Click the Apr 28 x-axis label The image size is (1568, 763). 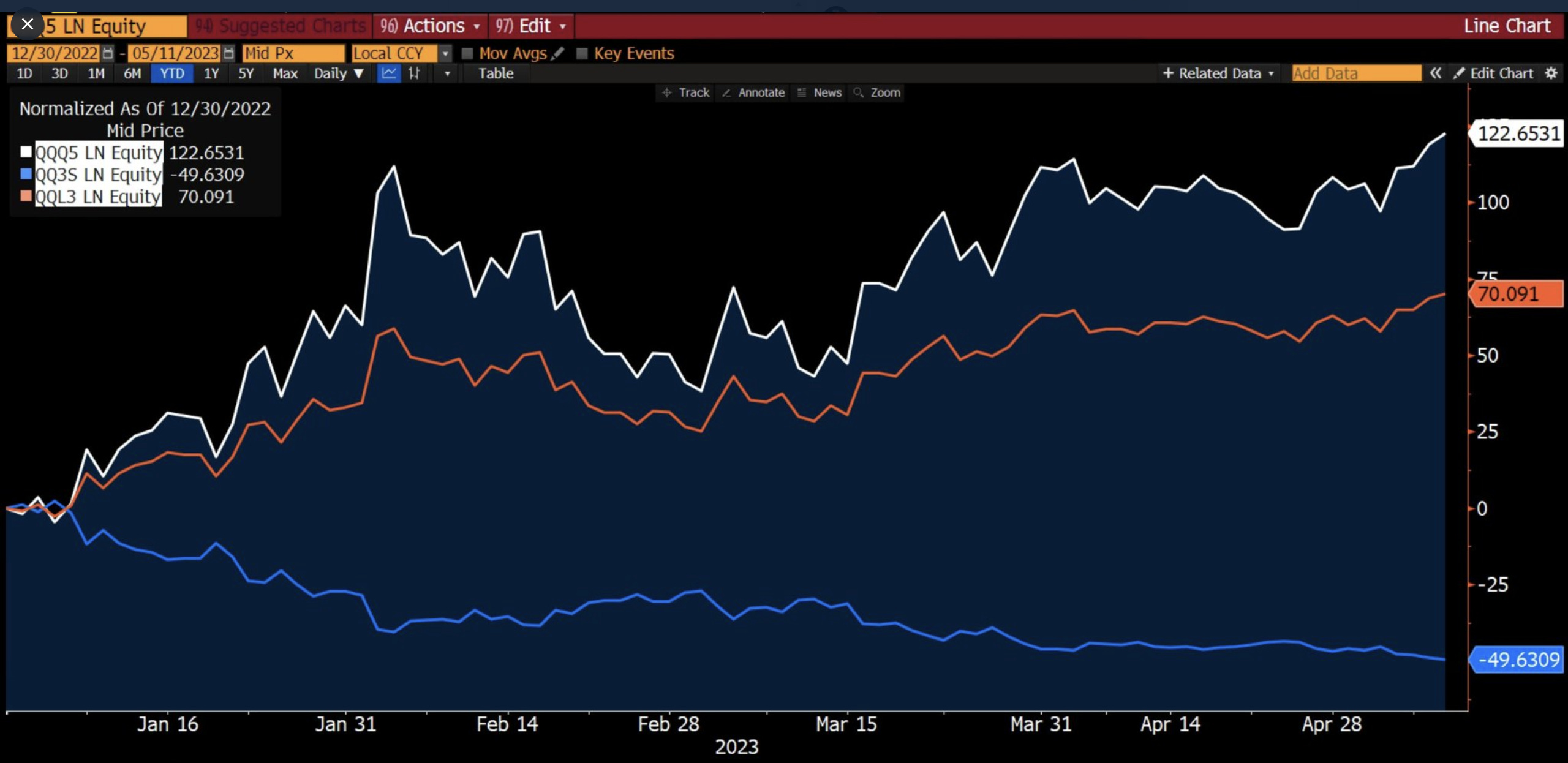tap(1332, 724)
